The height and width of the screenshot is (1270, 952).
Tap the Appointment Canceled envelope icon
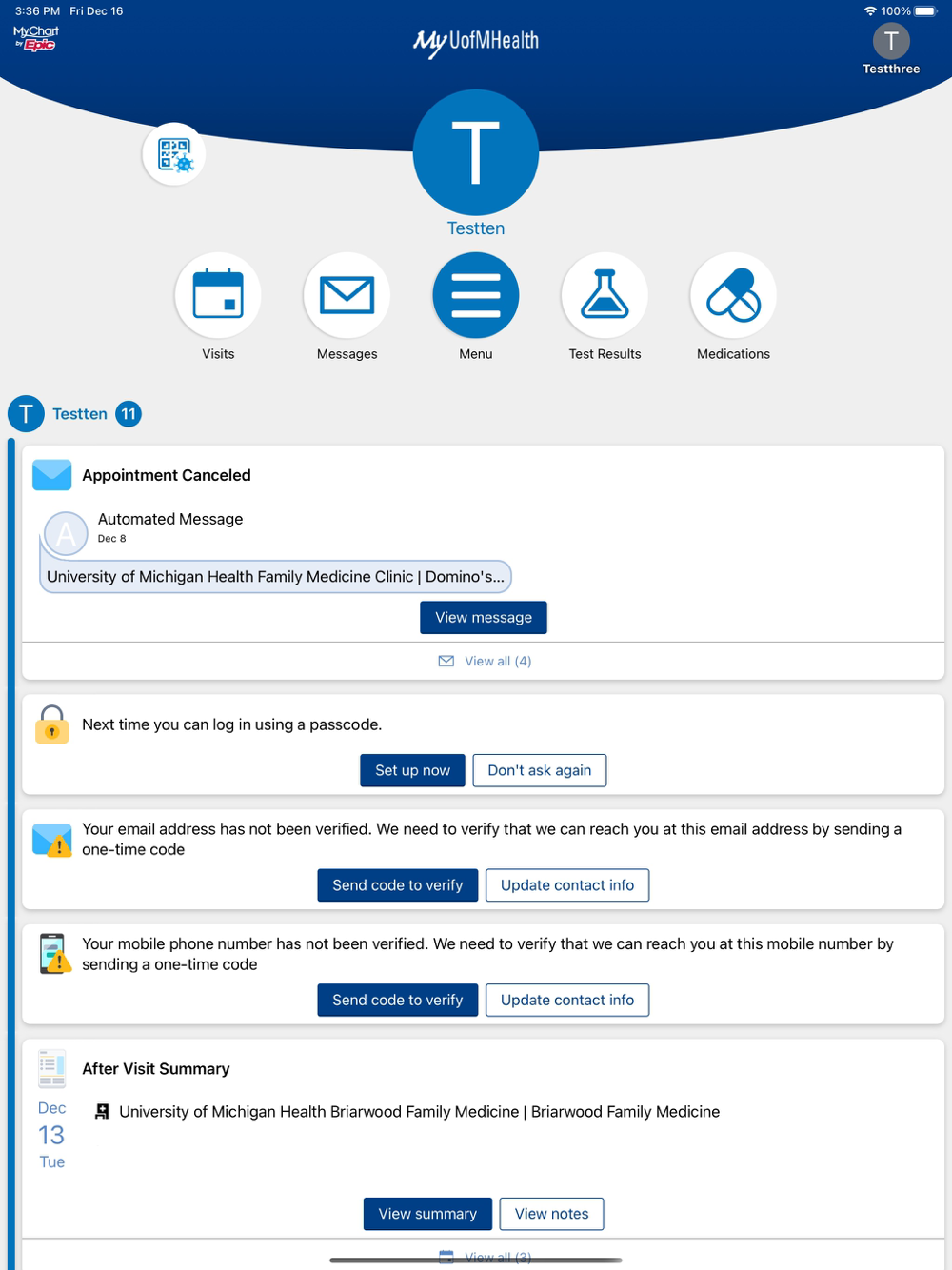52,475
